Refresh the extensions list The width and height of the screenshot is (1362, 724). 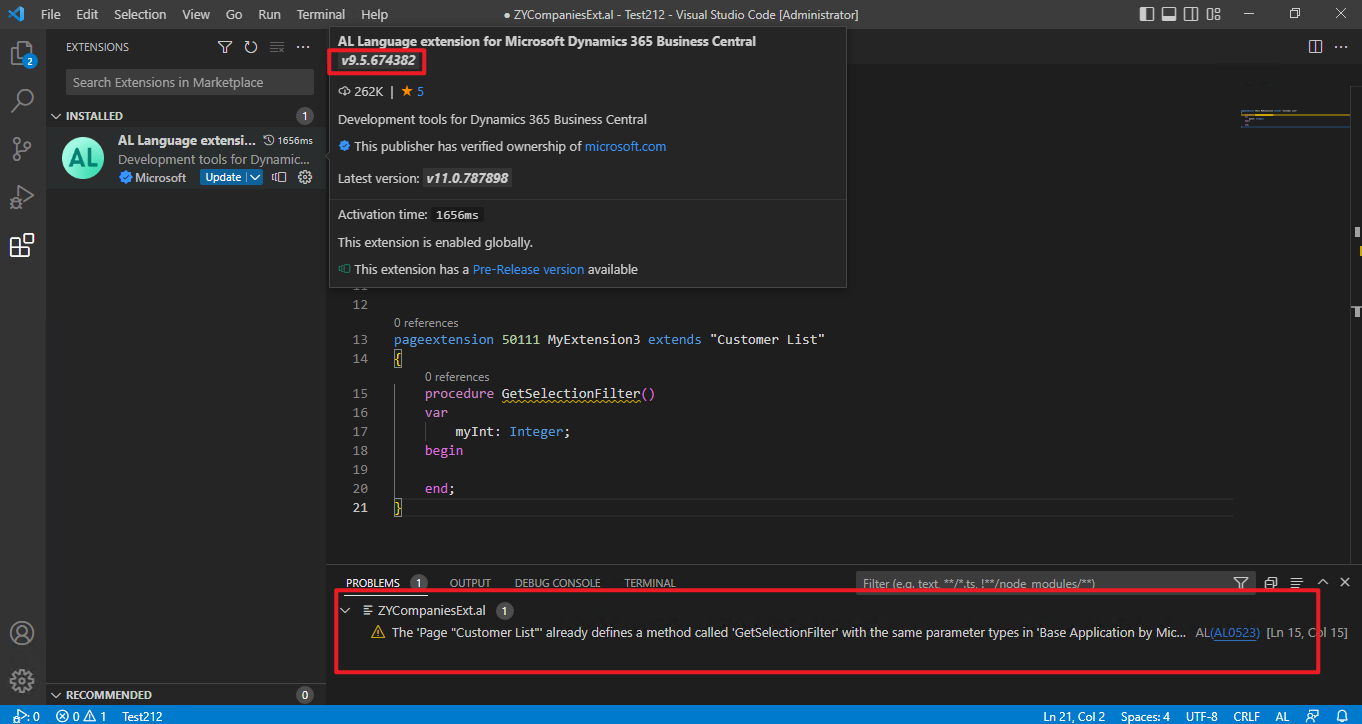(249, 46)
